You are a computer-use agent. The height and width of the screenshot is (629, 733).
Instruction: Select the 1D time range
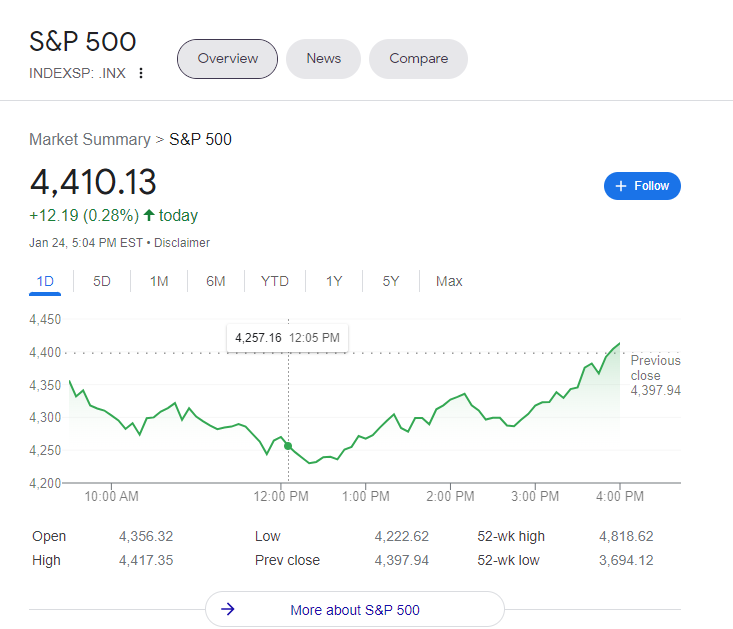pyautogui.click(x=45, y=281)
